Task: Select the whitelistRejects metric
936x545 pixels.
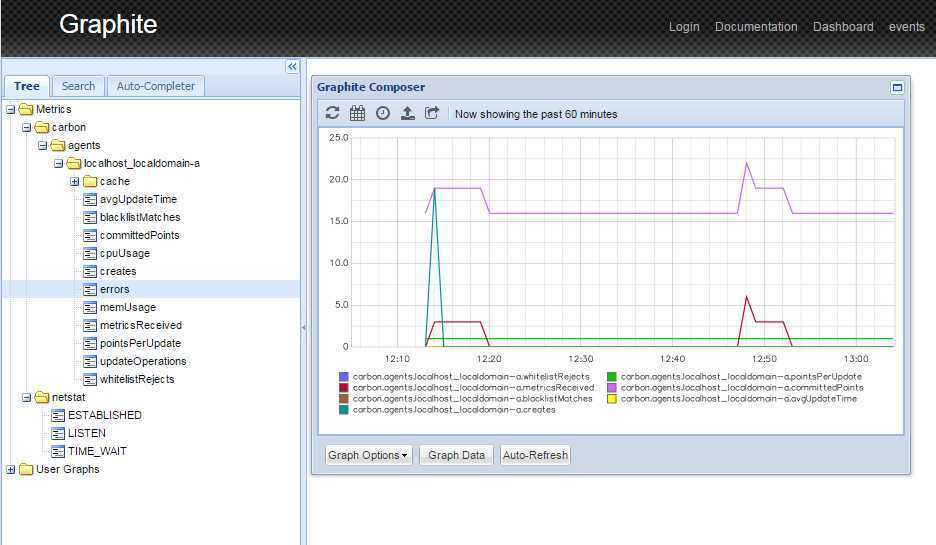Action: (x=137, y=379)
